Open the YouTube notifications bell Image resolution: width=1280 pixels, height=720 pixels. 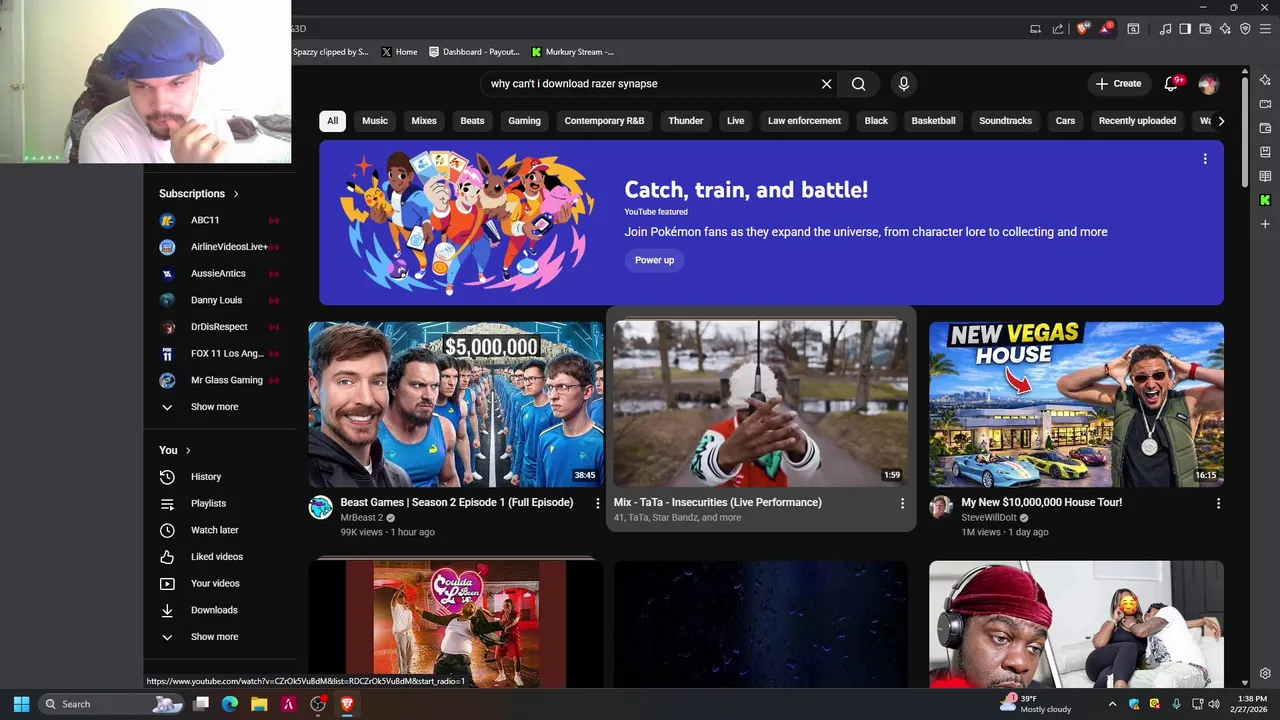point(1172,84)
